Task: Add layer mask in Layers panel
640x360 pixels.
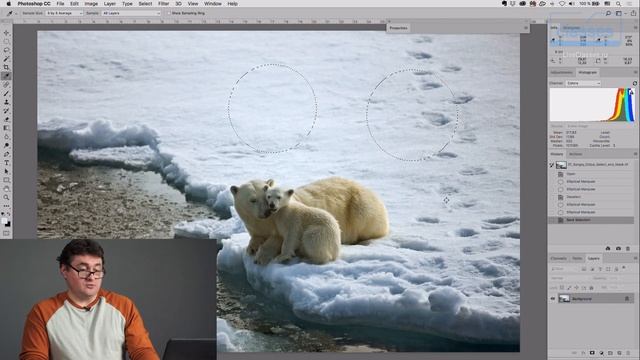Action: coord(592,353)
